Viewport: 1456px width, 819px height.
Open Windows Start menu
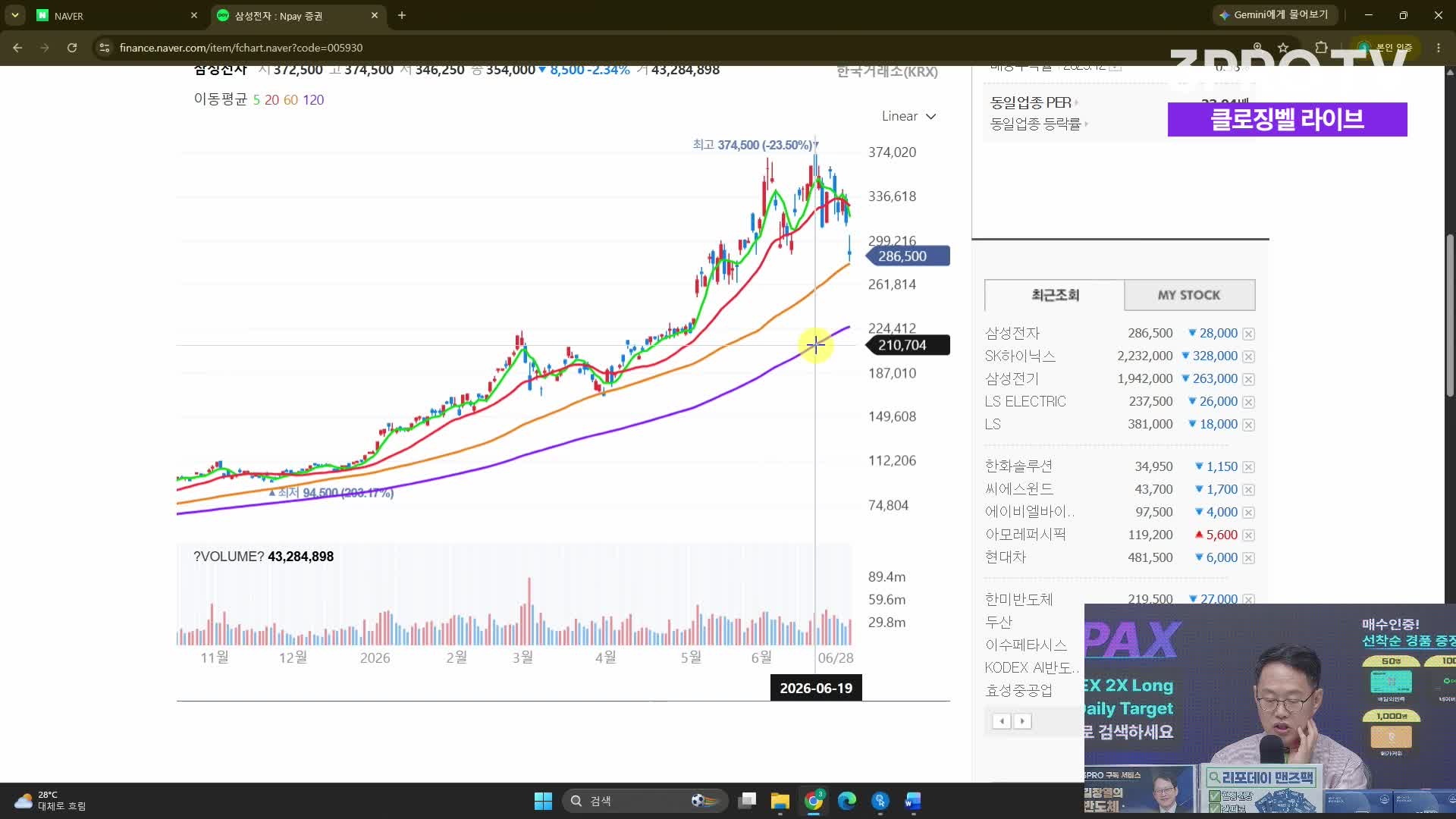[543, 801]
